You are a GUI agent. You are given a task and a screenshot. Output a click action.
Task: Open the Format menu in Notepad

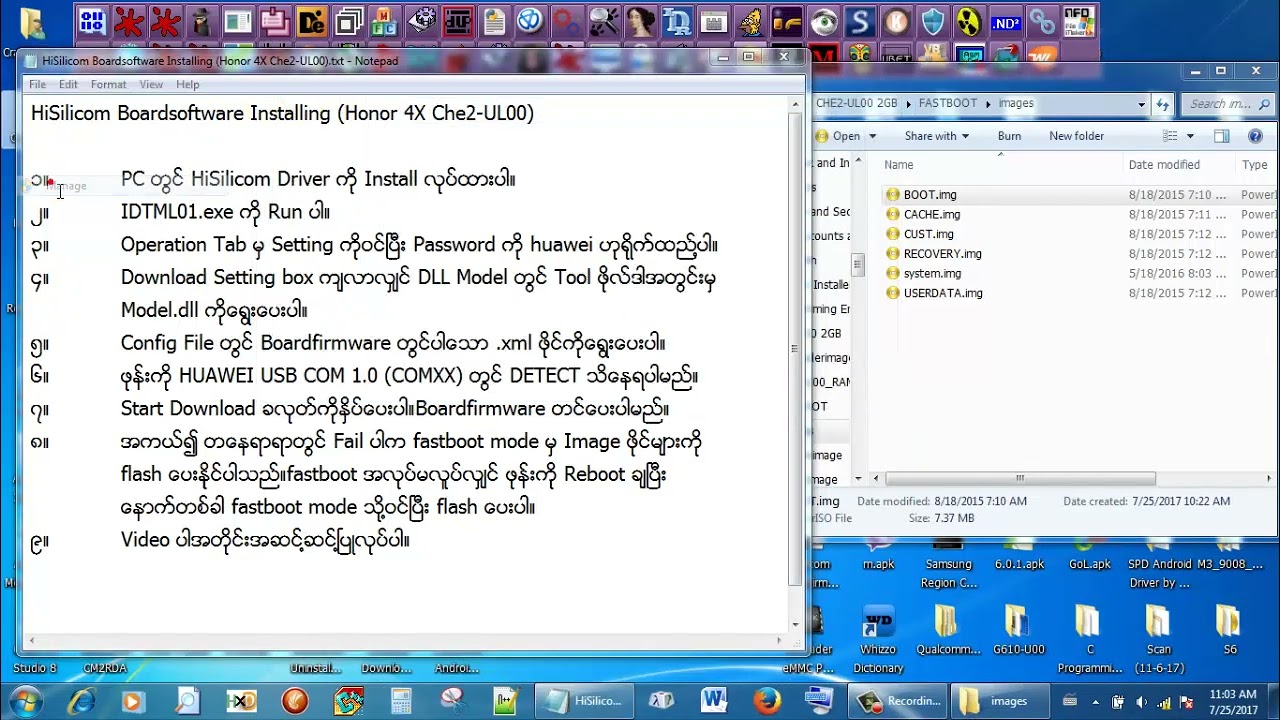coord(108,85)
